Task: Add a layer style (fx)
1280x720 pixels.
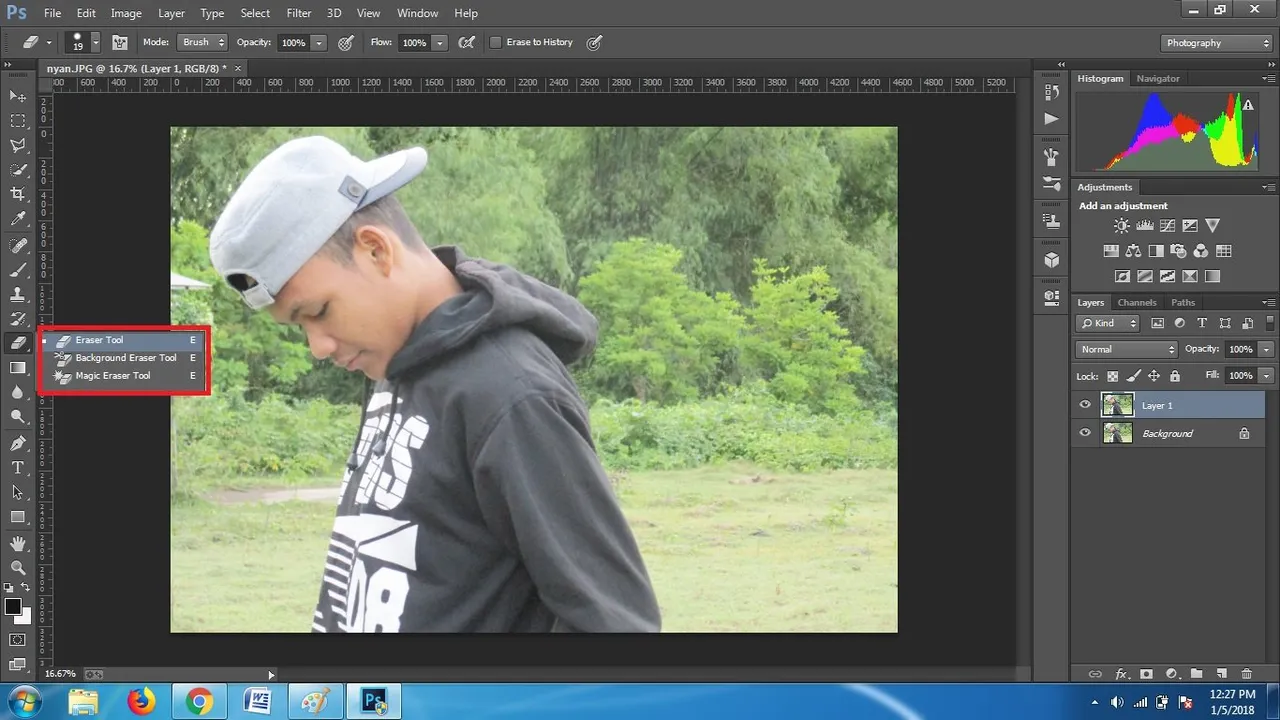Action: [1121, 675]
